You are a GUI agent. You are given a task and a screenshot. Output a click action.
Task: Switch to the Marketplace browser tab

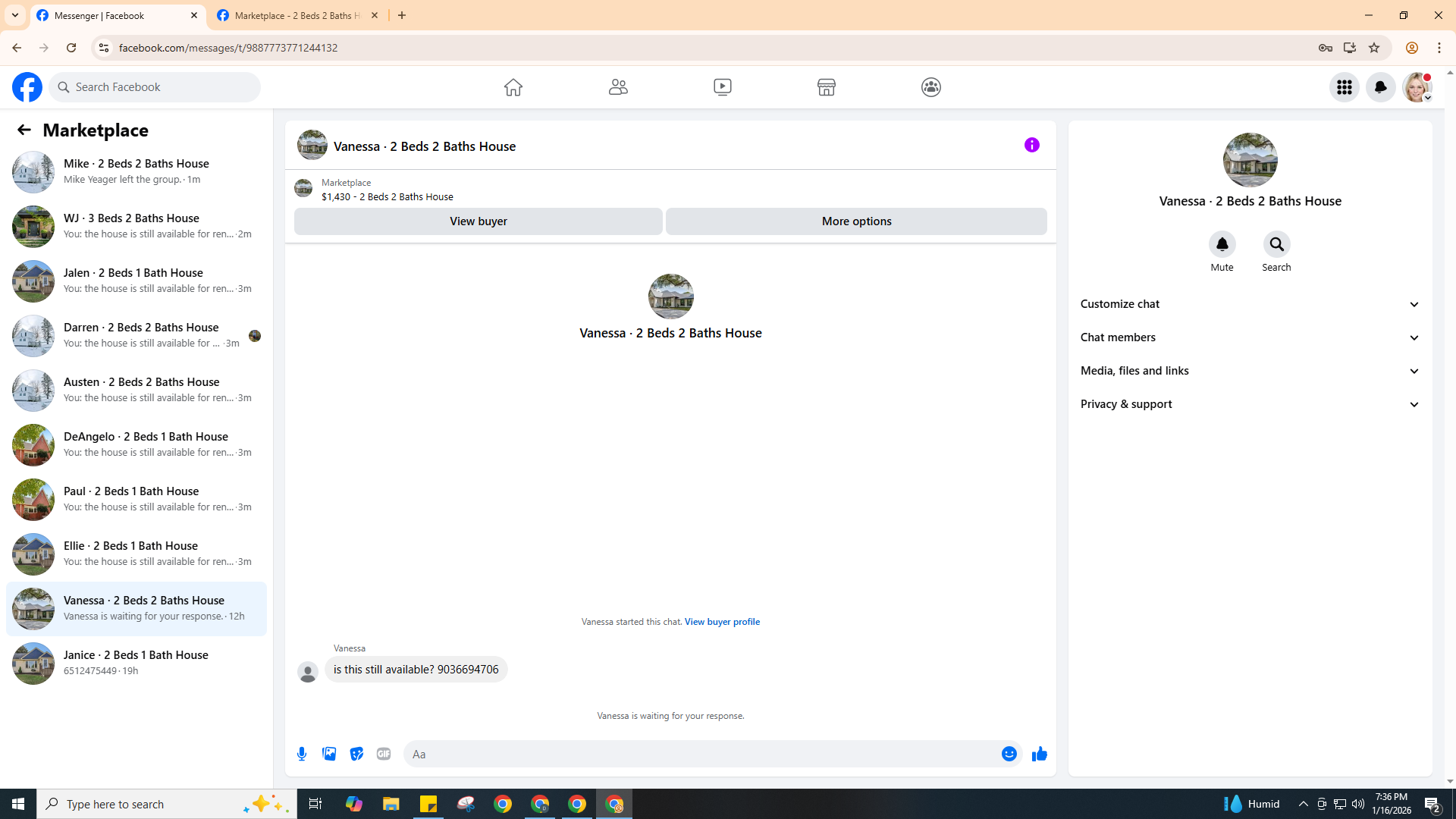click(296, 15)
